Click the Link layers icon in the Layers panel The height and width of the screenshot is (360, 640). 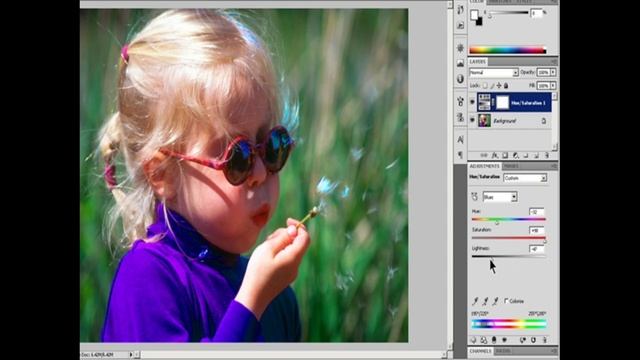click(x=484, y=156)
